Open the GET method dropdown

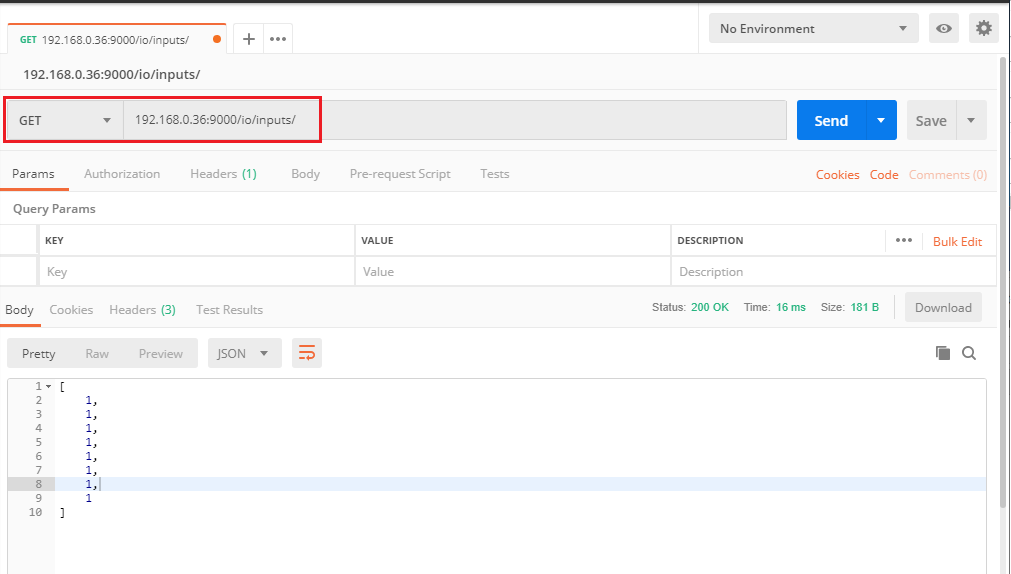tap(64, 120)
